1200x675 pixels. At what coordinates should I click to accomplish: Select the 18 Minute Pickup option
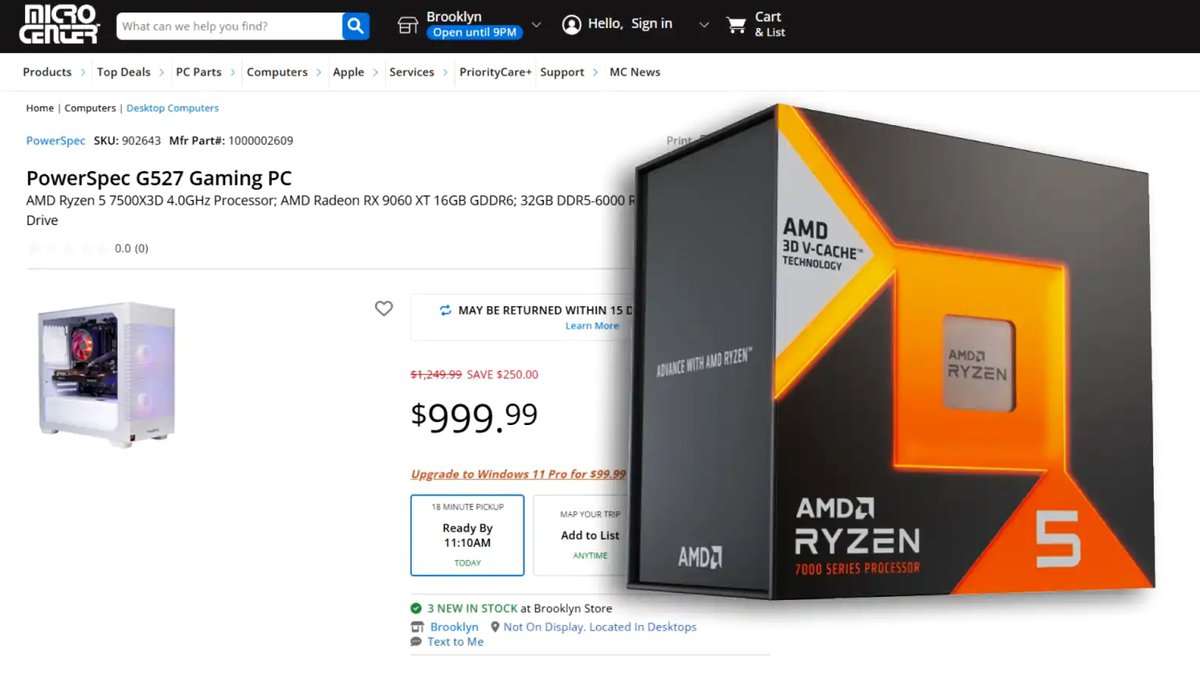click(467, 535)
